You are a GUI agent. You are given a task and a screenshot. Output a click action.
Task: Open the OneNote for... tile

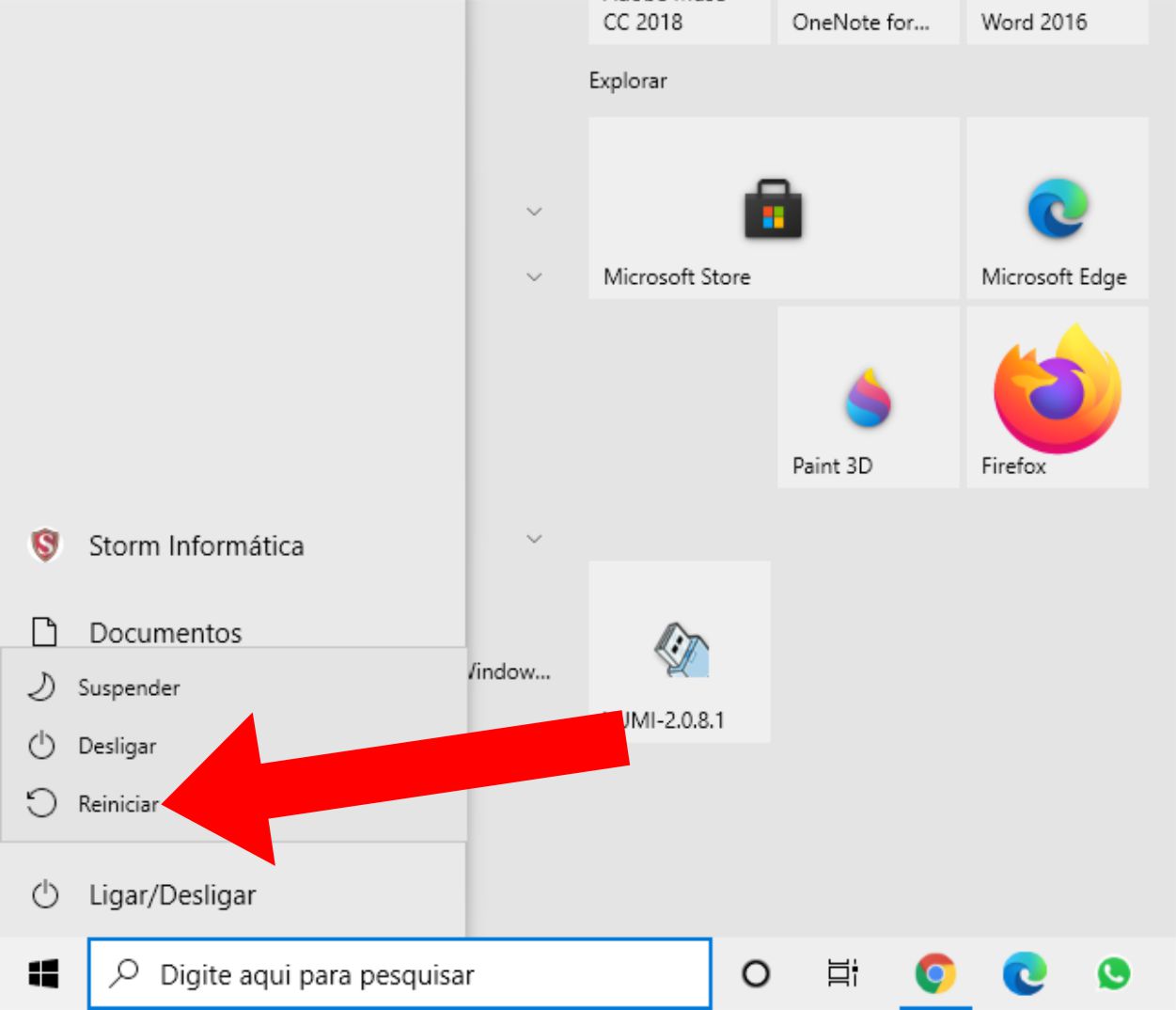click(869, 22)
